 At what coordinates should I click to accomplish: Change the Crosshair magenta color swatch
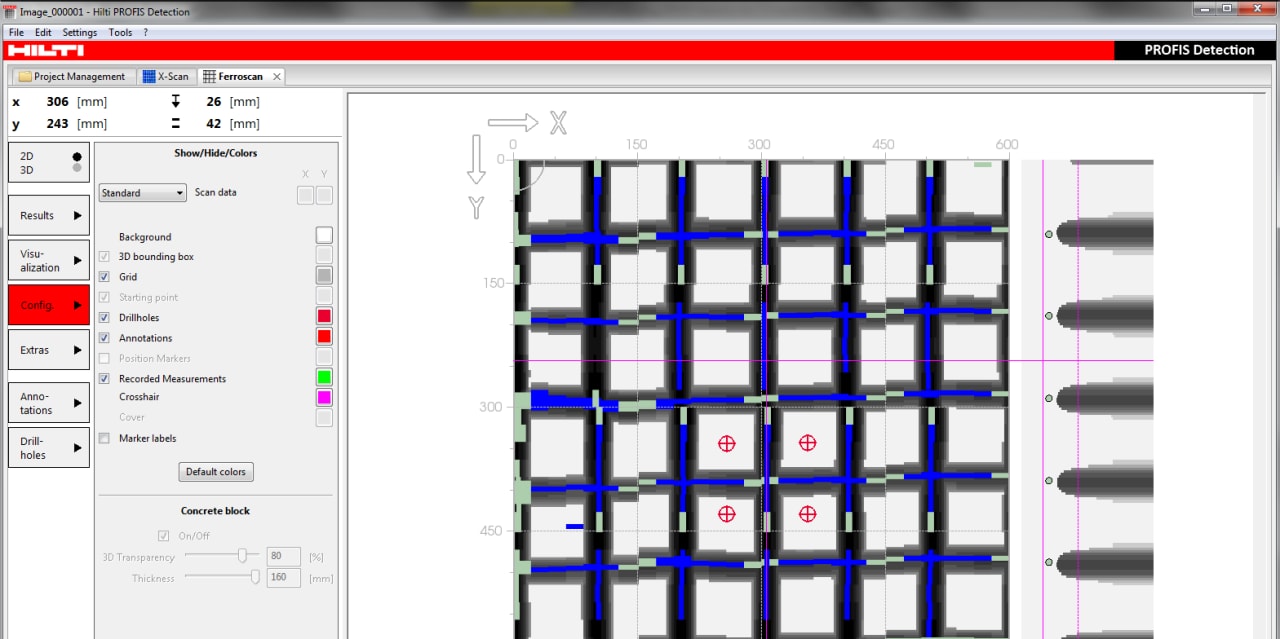(x=324, y=398)
